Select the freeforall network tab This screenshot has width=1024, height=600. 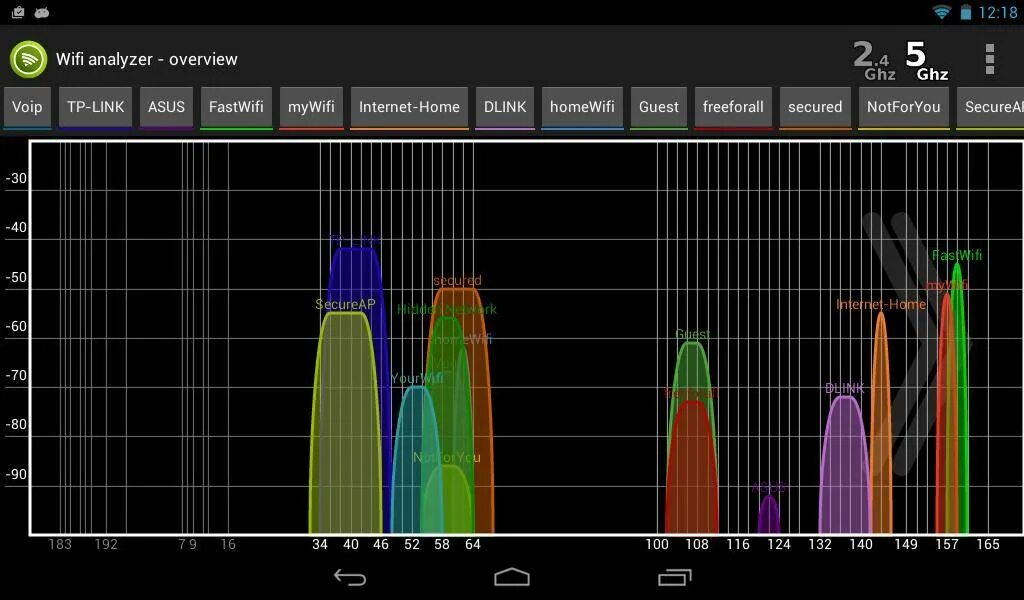tap(733, 106)
